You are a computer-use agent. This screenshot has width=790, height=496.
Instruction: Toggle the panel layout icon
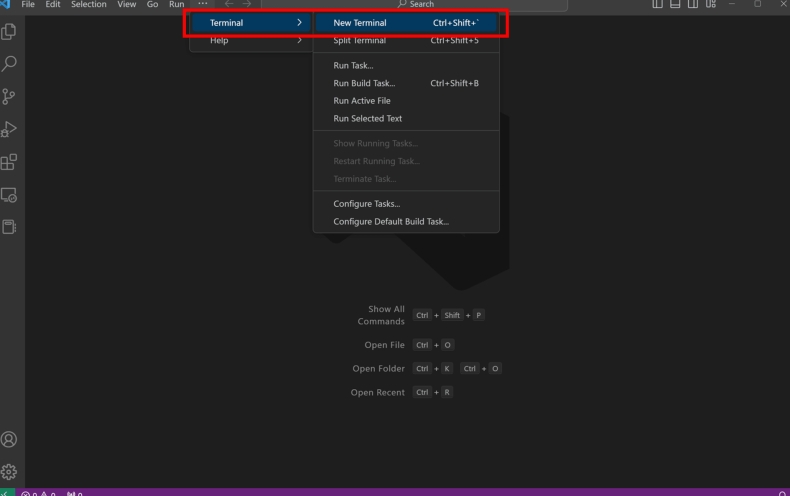click(677, 5)
